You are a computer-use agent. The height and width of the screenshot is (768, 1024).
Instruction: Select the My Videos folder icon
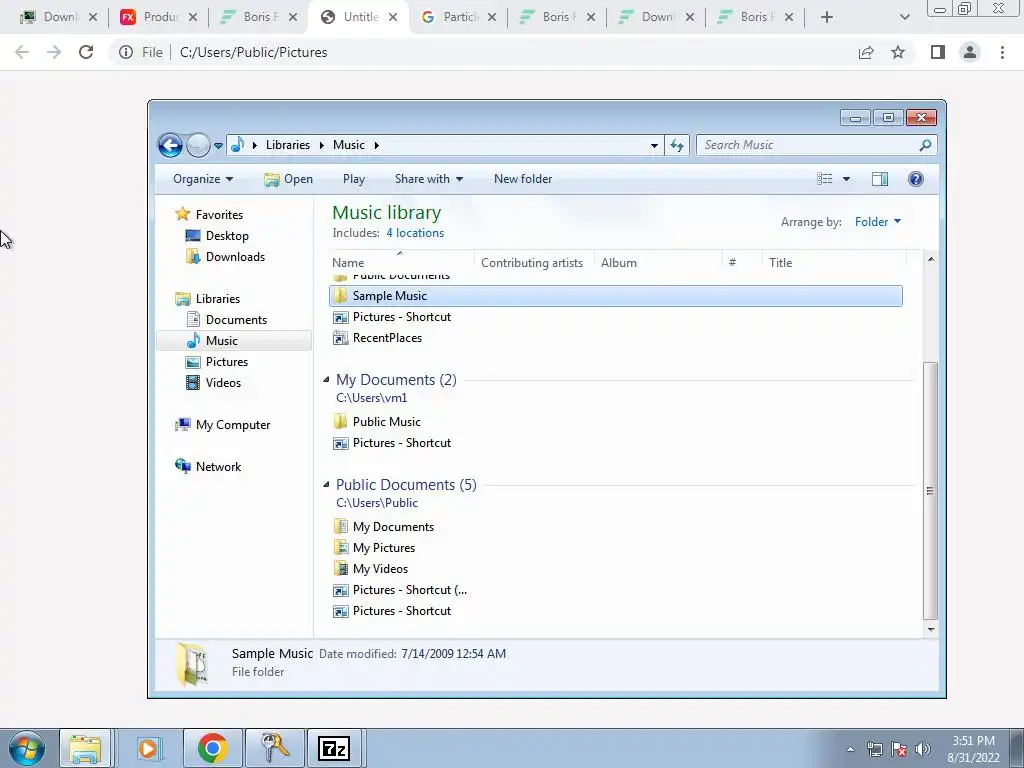[340, 568]
